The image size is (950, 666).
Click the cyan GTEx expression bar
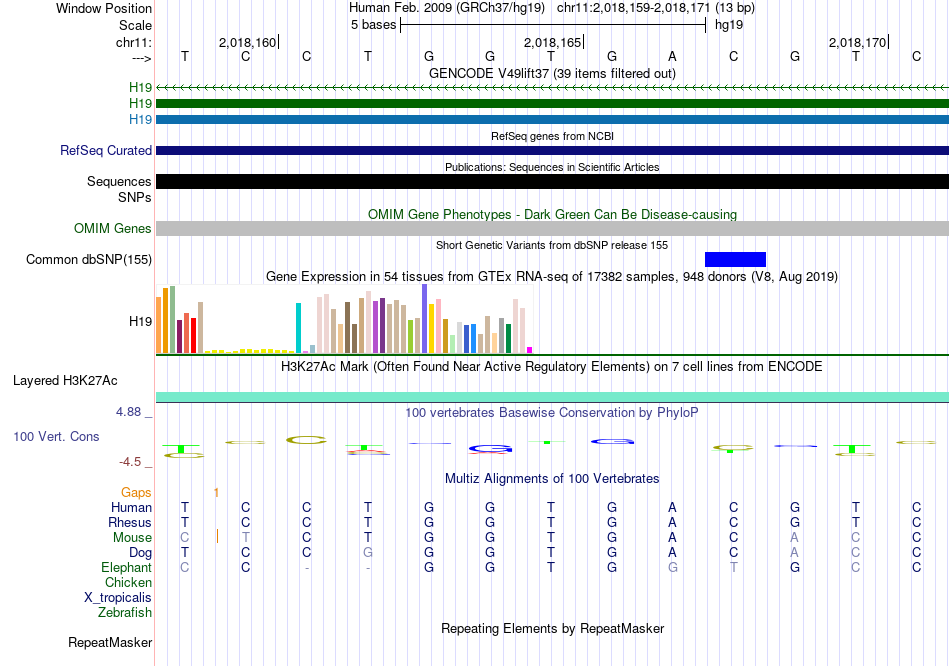[298, 328]
